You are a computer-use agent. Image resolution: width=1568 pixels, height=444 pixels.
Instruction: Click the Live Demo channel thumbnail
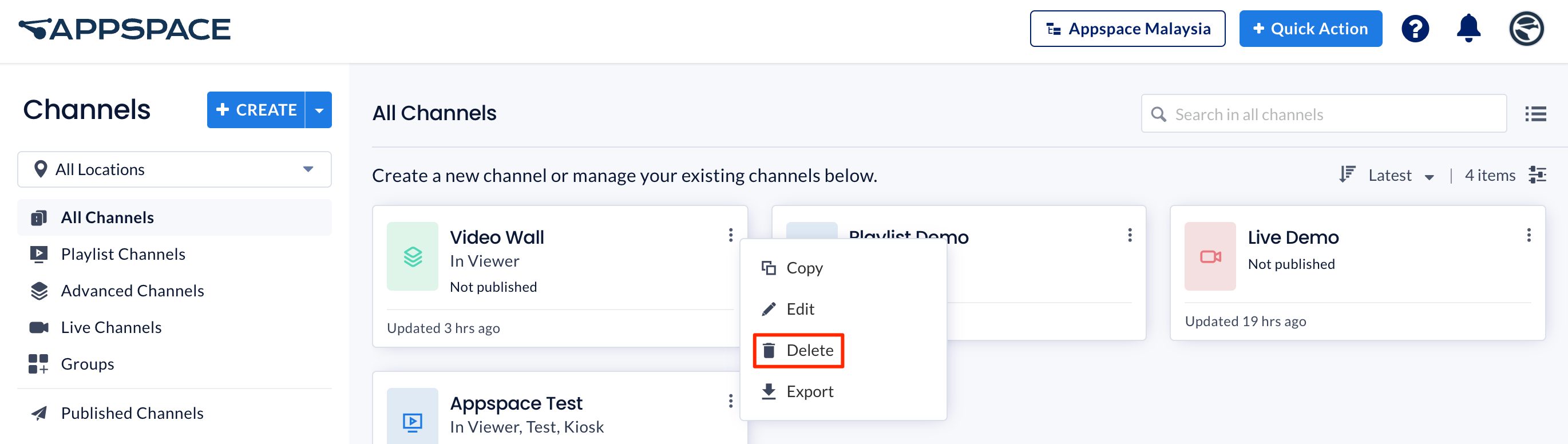click(x=1210, y=256)
